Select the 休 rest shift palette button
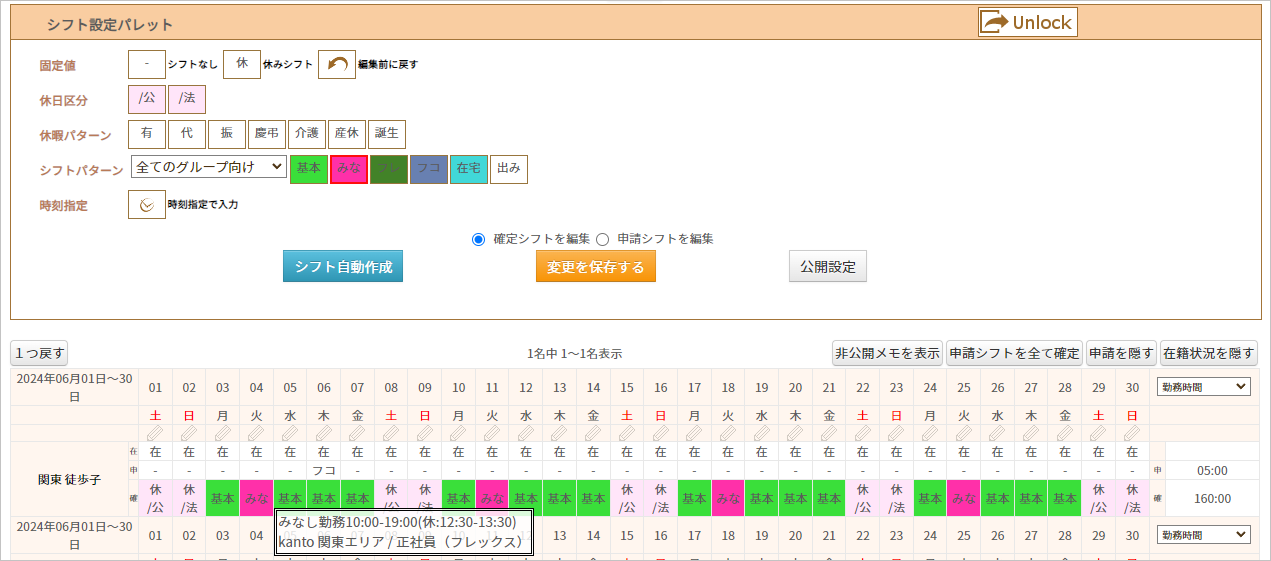Image resolution: width=1271 pixels, height=561 pixels. point(242,64)
